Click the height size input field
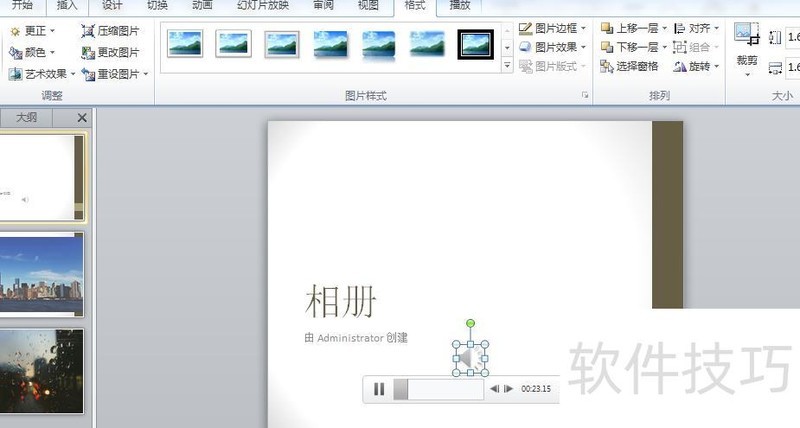This screenshot has height=428, width=800. tap(793, 37)
